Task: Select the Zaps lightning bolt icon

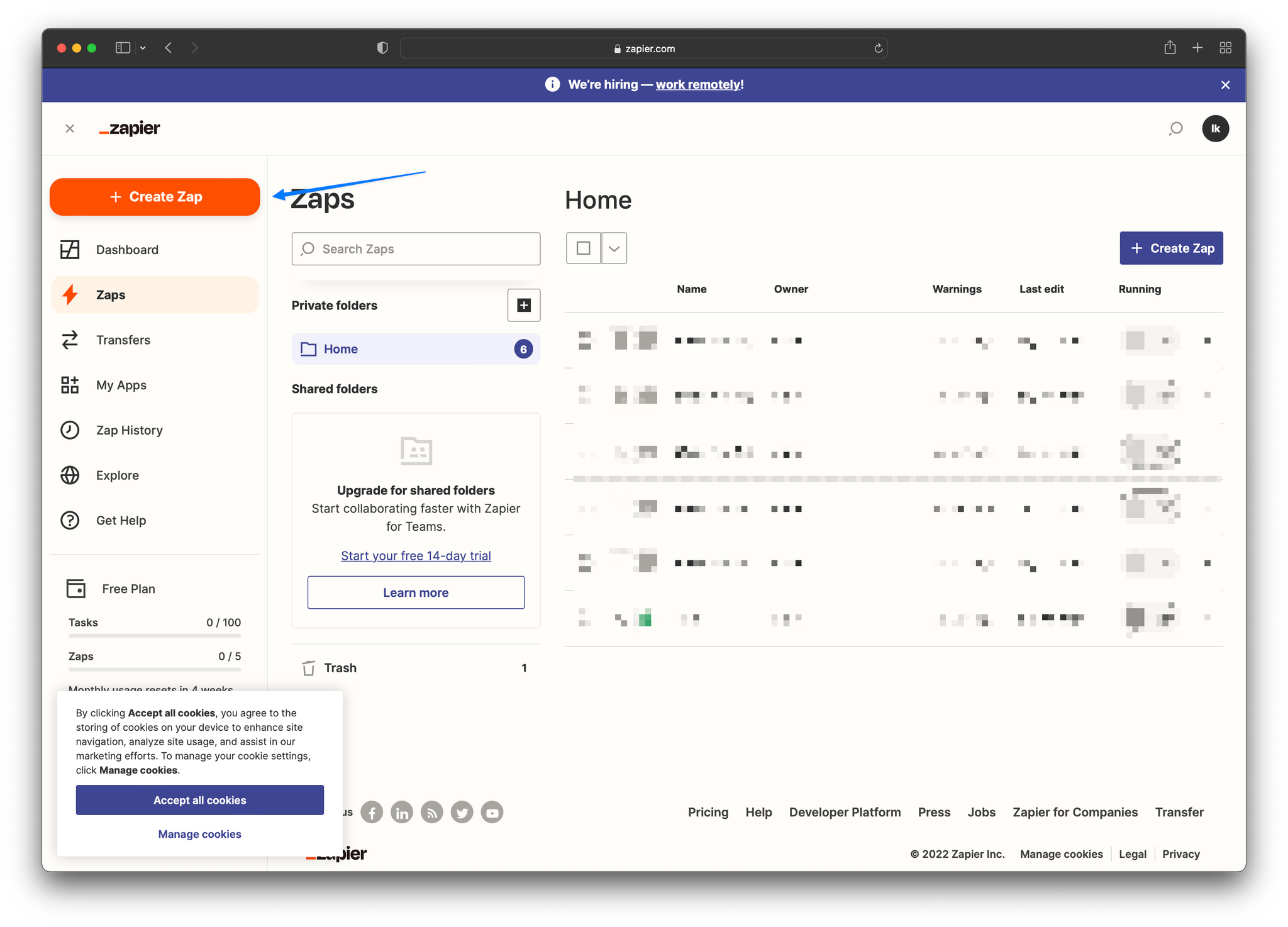Action: (x=70, y=294)
